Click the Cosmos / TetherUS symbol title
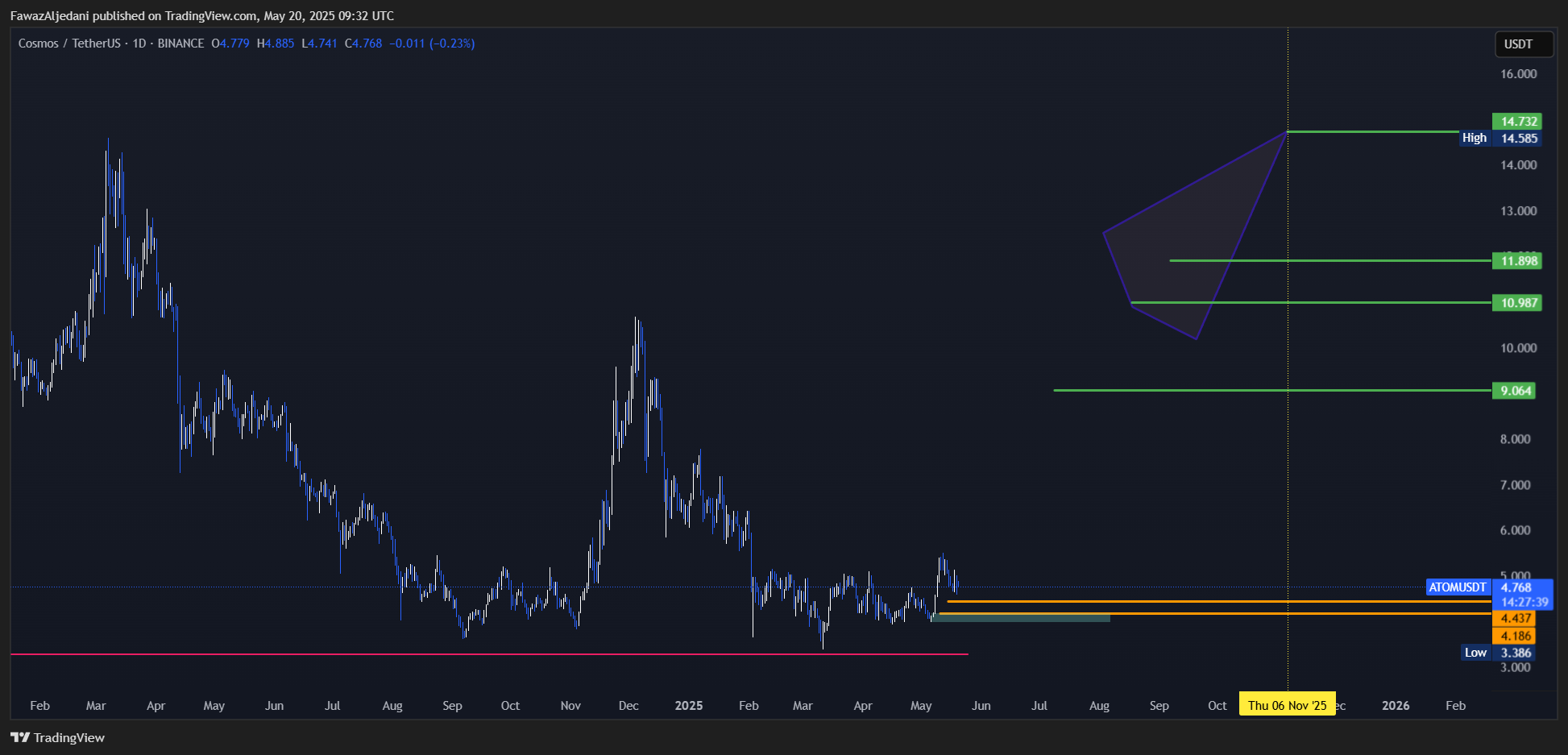 (x=69, y=44)
